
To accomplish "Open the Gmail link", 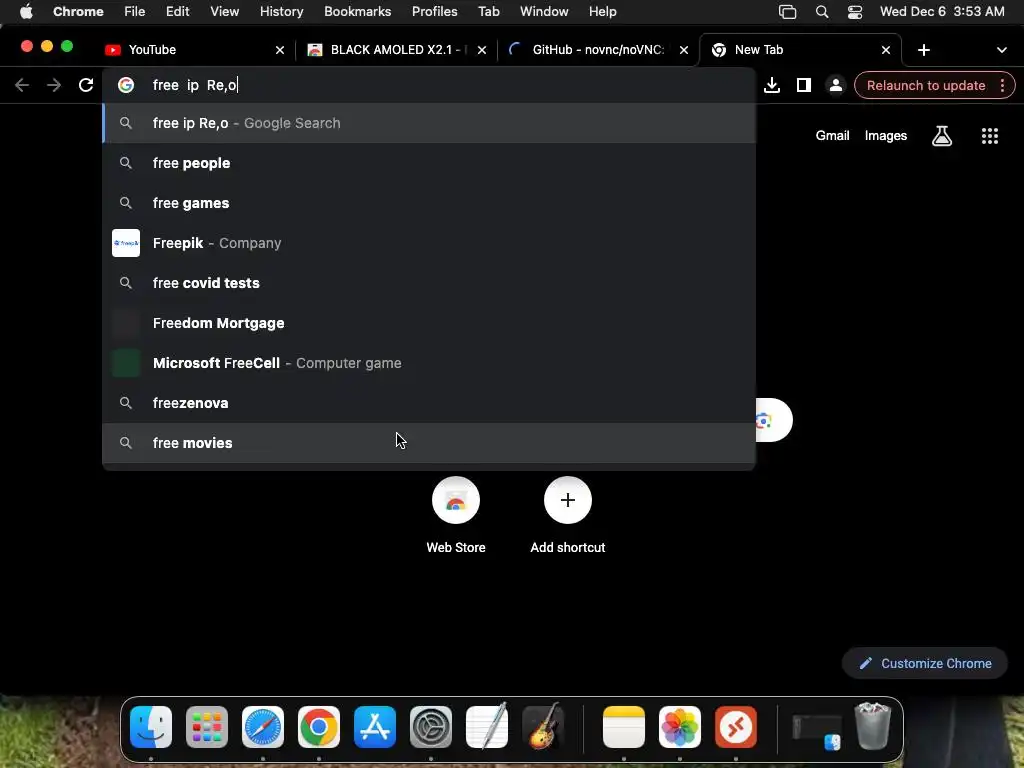I will click(x=832, y=136).
